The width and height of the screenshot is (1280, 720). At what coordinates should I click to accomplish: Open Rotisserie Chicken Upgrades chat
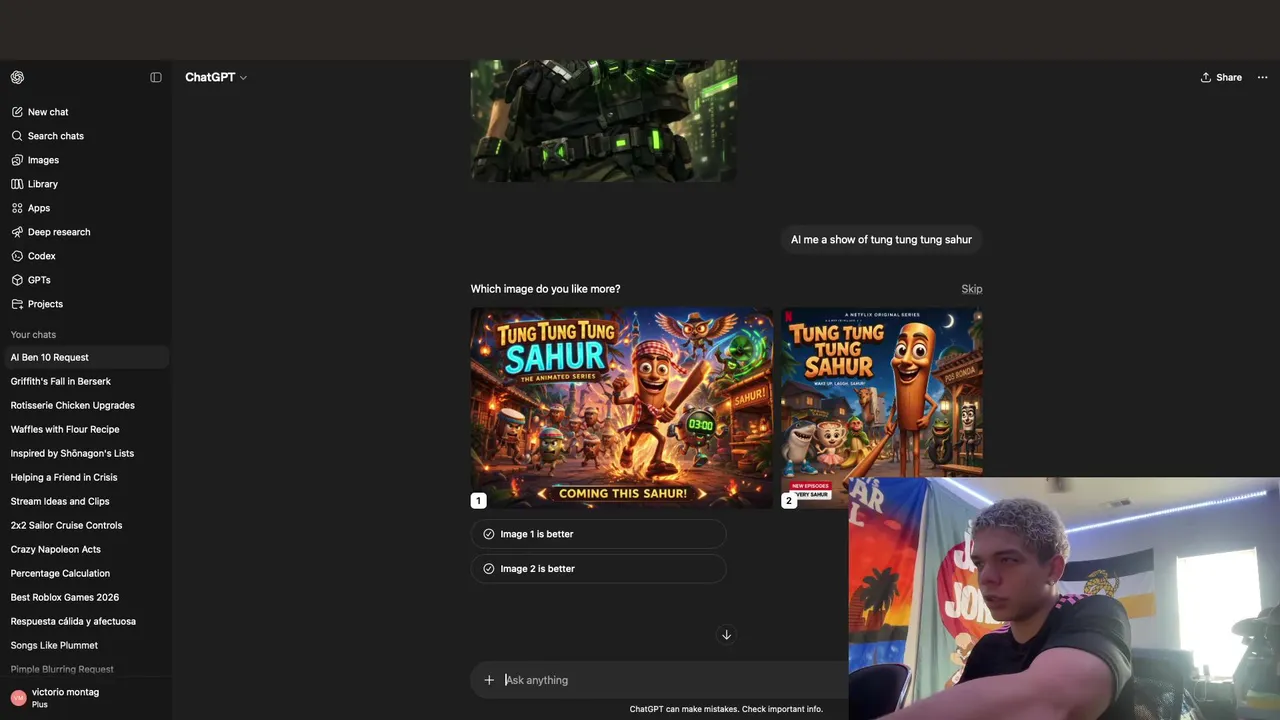click(x=86, y=405)
